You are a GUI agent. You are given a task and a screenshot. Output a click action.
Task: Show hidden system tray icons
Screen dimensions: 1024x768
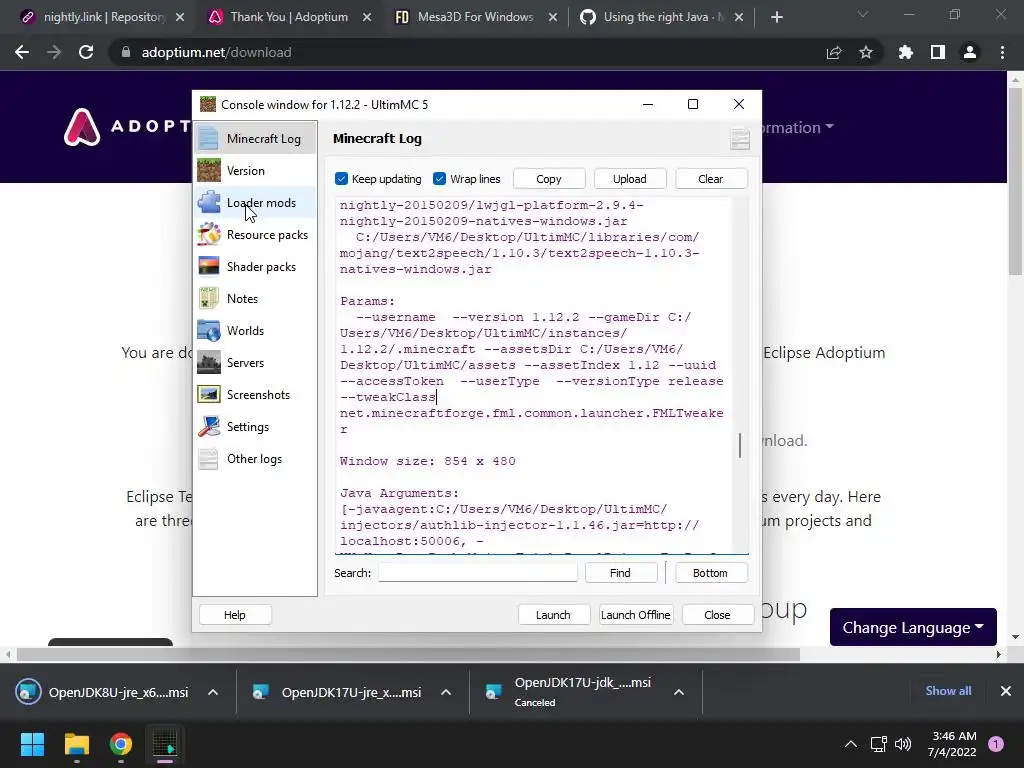point(851,744)
